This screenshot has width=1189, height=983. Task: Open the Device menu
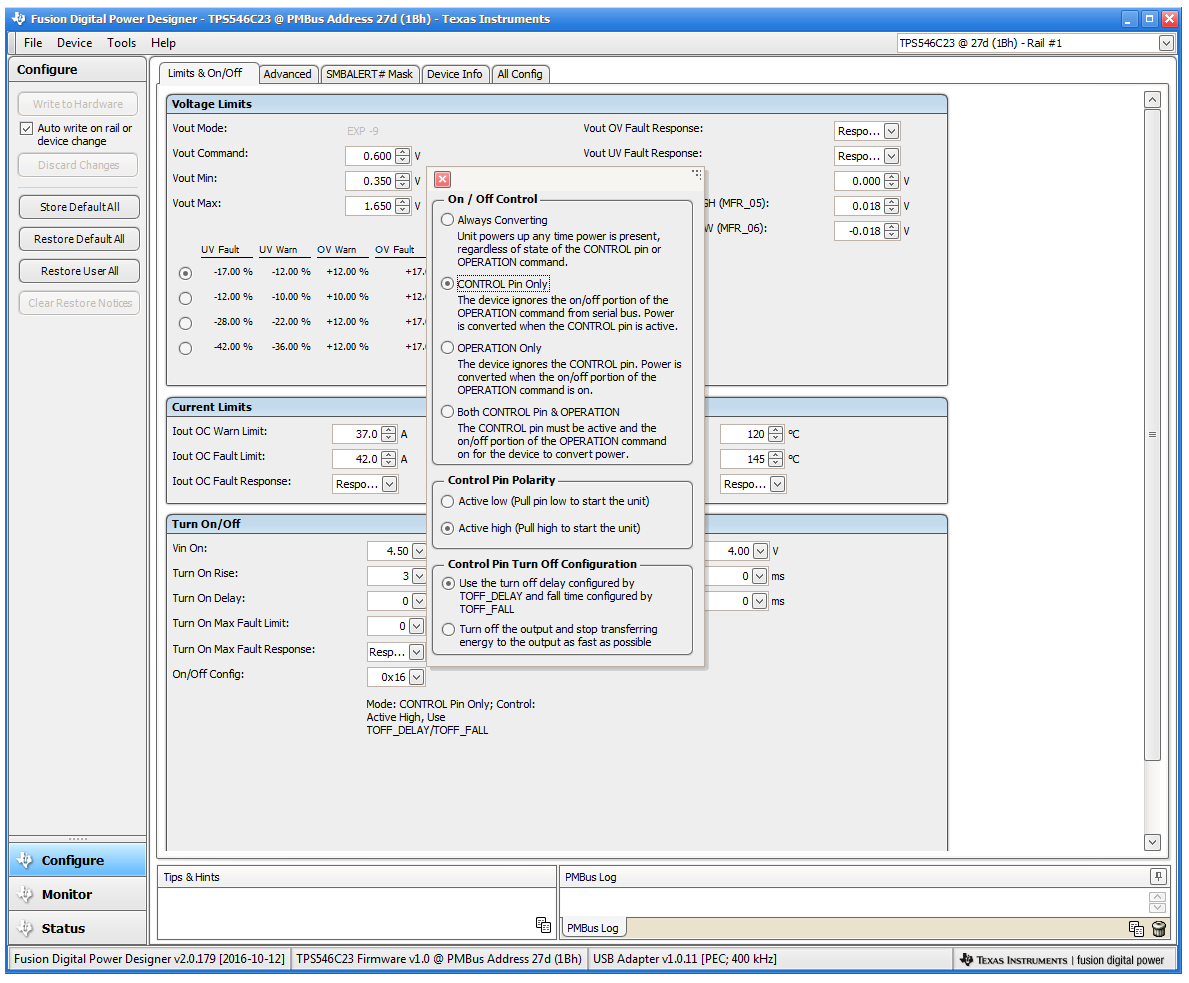point(74,42)
